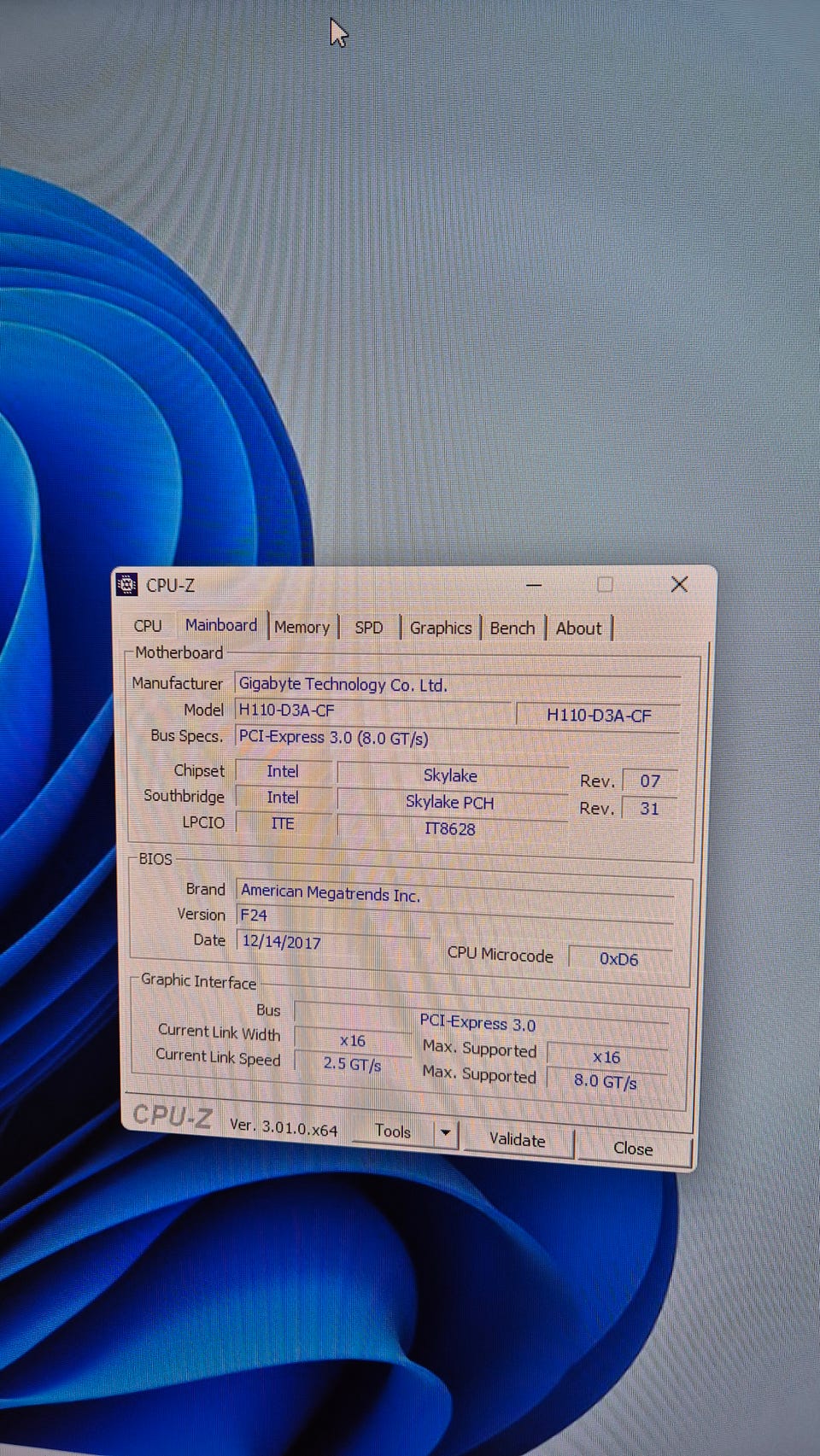Click the Chipset Skylake value

click(x=451, y=775)
